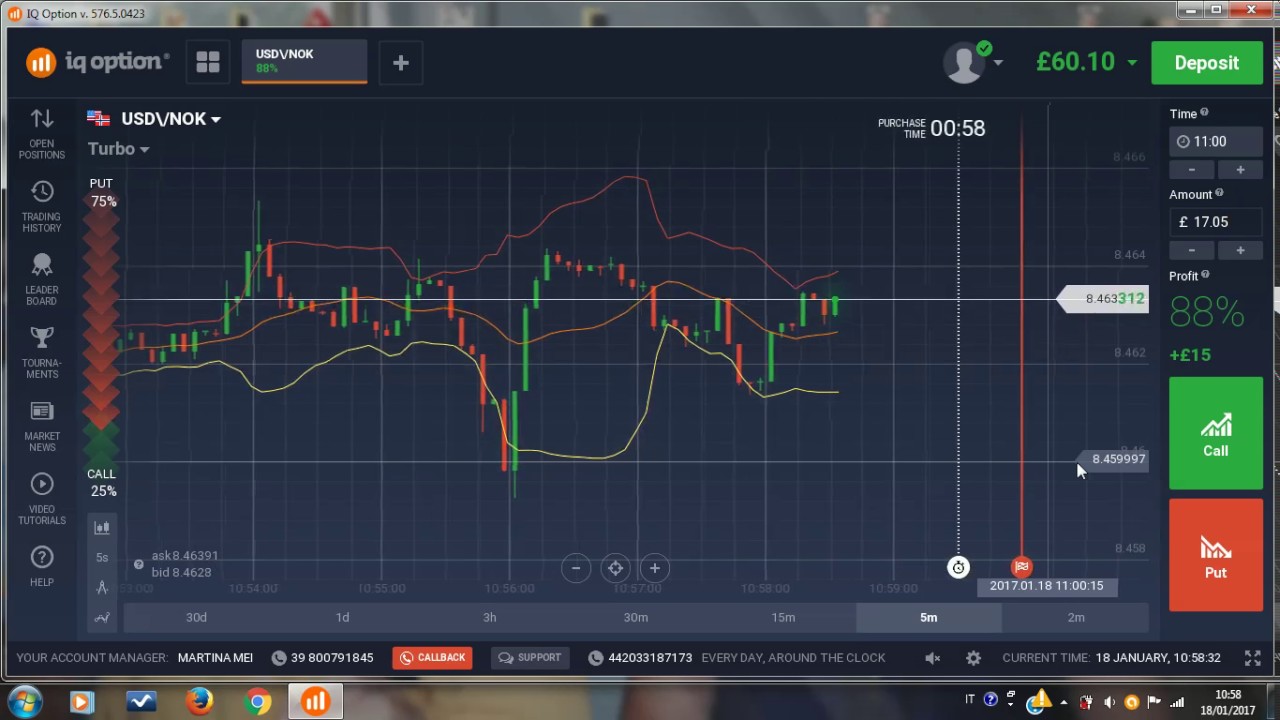This screenshot has width=1280, height=720.
Task: Increase trade amount with plus
Action: (1240, 250)
